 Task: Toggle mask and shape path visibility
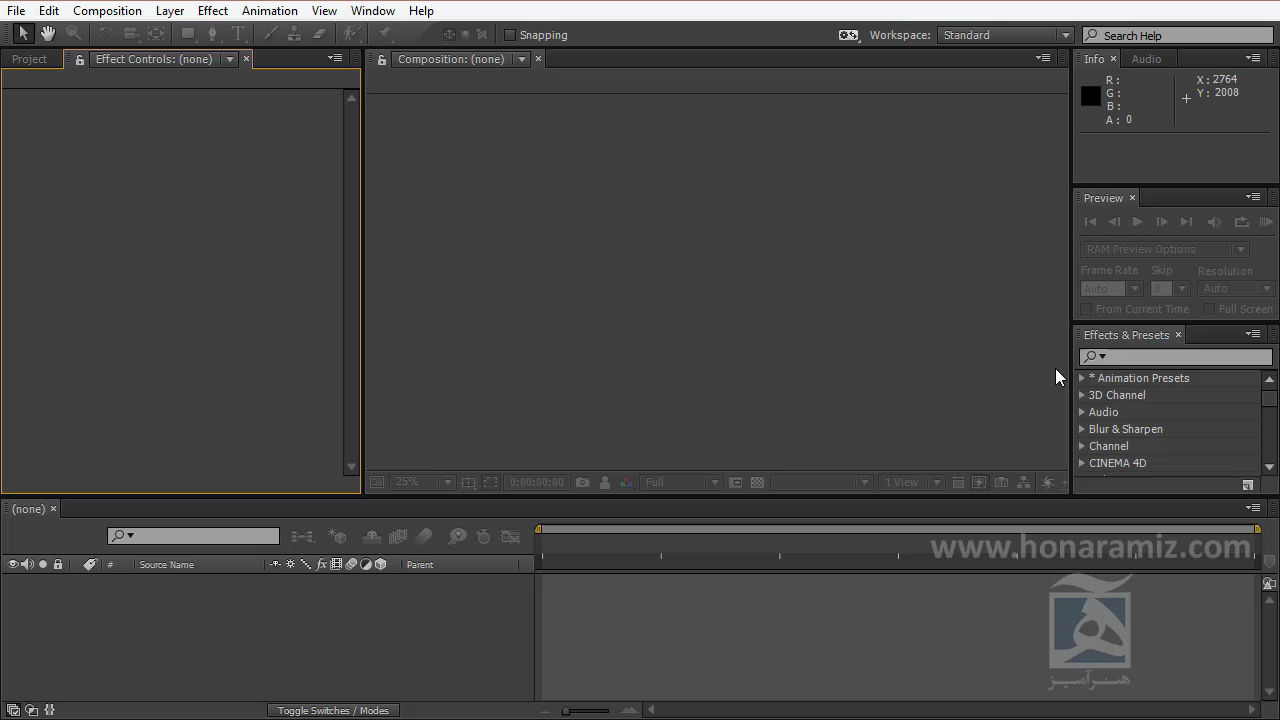pyautogui.click(x=491, y=482)
